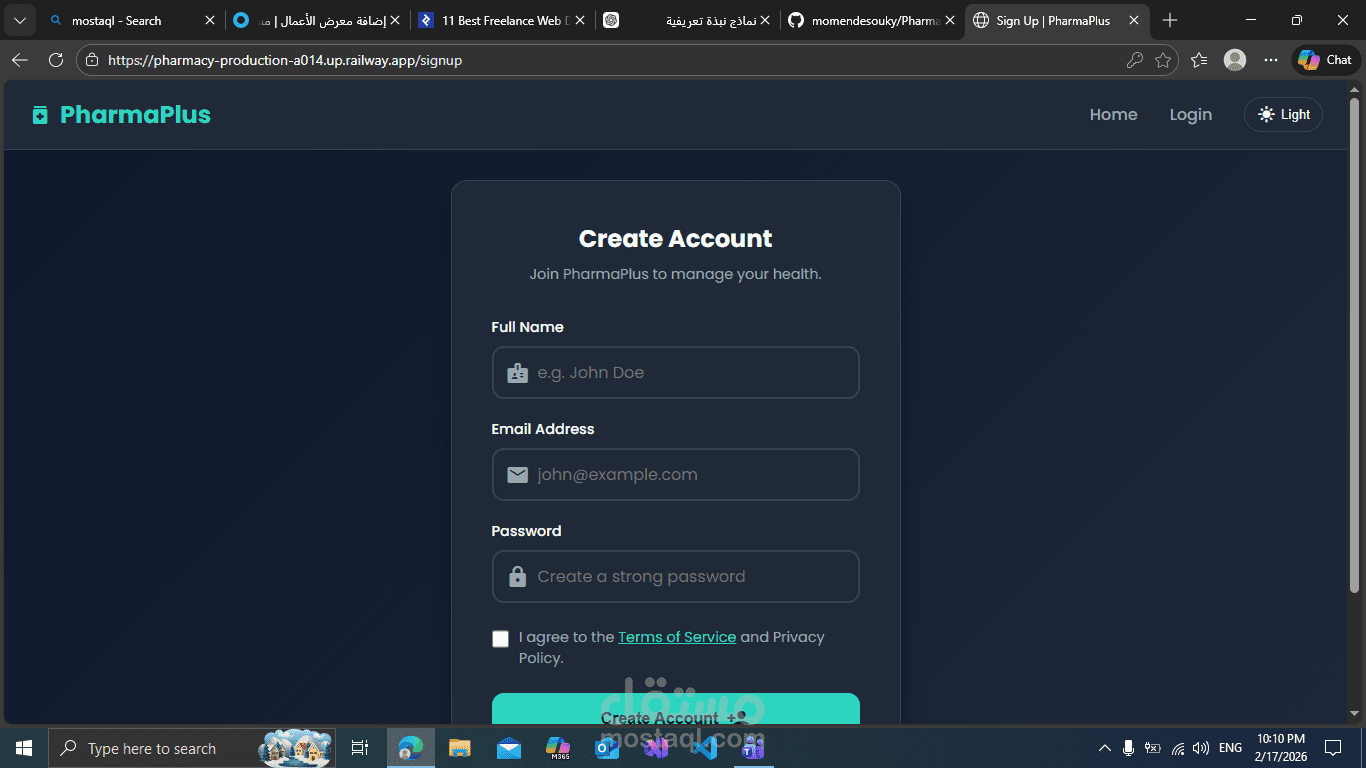Close the Sign Up | PharmaPlus tab
Image resolution: width=1366 pixels, height=768 pixels.
point(1134,20)
